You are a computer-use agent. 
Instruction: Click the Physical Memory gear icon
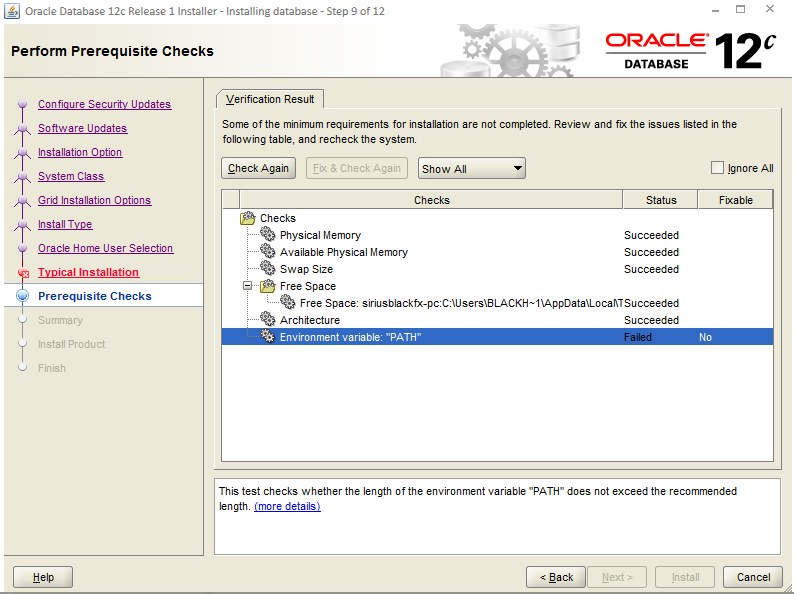(x=267, y=234)
